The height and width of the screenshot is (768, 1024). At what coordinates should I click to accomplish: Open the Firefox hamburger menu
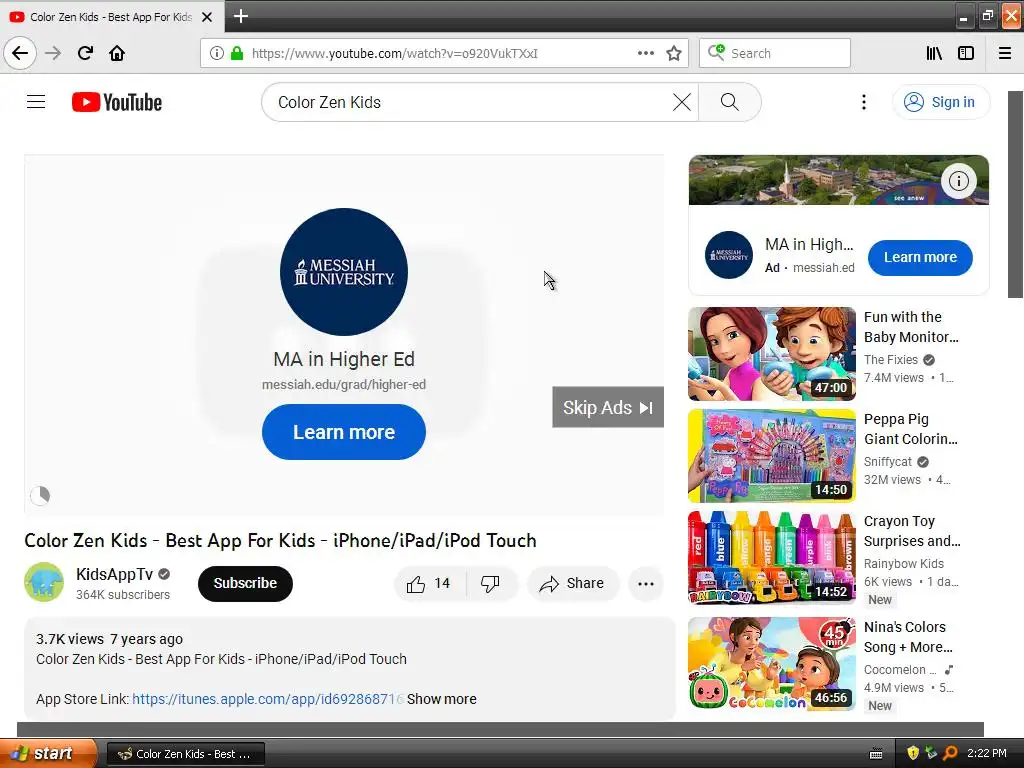click(x=1005, y=53)
